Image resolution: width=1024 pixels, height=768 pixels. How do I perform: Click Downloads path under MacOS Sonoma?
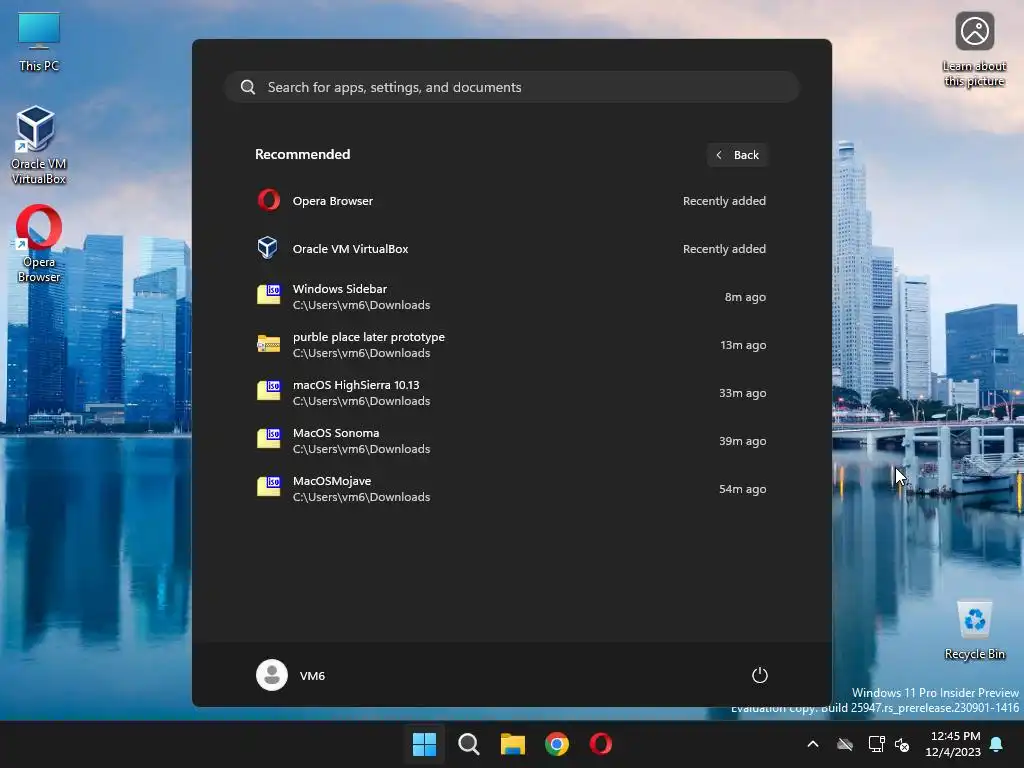pyautogui.click(x=361, y=449)
